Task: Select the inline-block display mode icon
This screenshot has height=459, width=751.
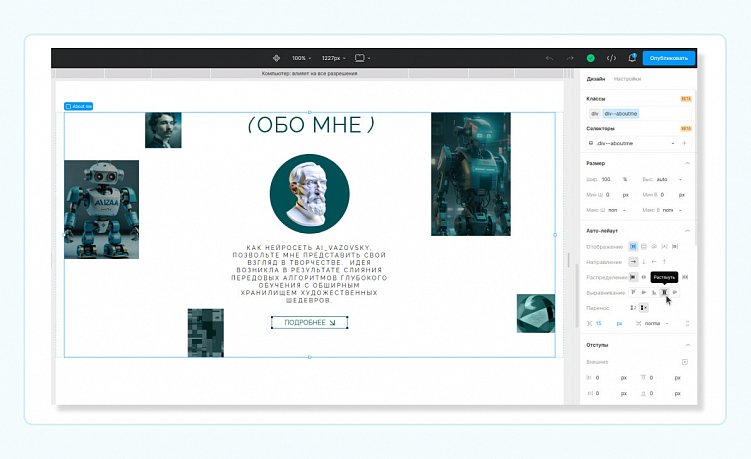Action: point(675,246)
